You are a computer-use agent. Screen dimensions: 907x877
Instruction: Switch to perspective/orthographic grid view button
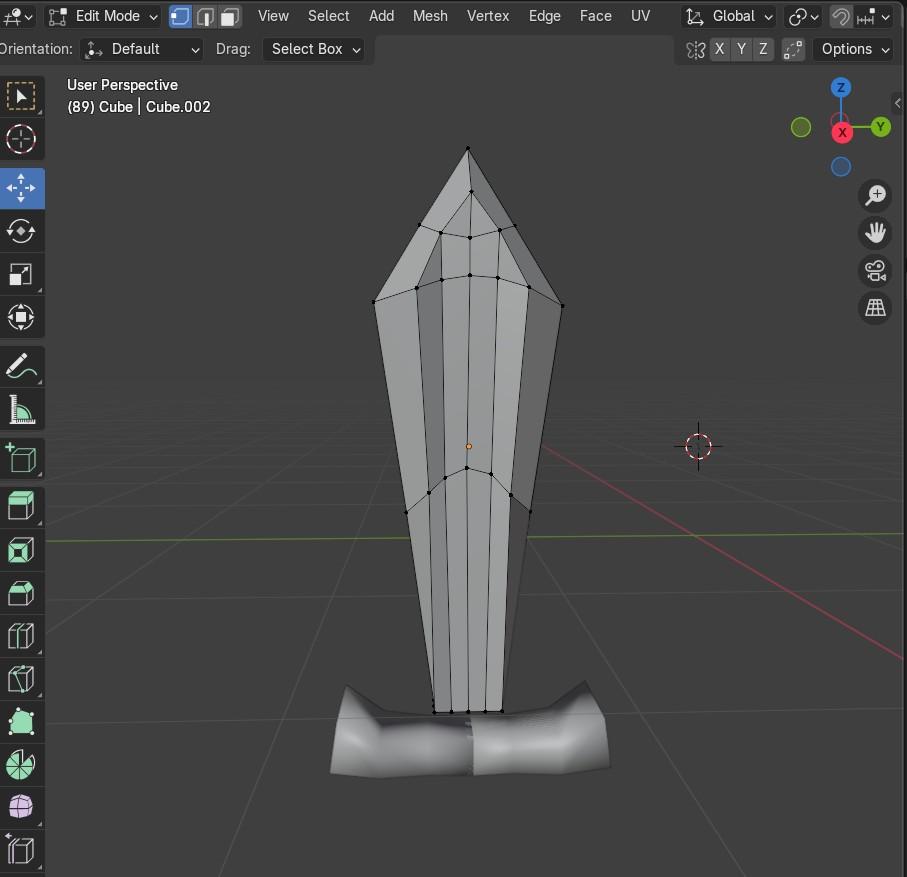[x=875, y=308]
